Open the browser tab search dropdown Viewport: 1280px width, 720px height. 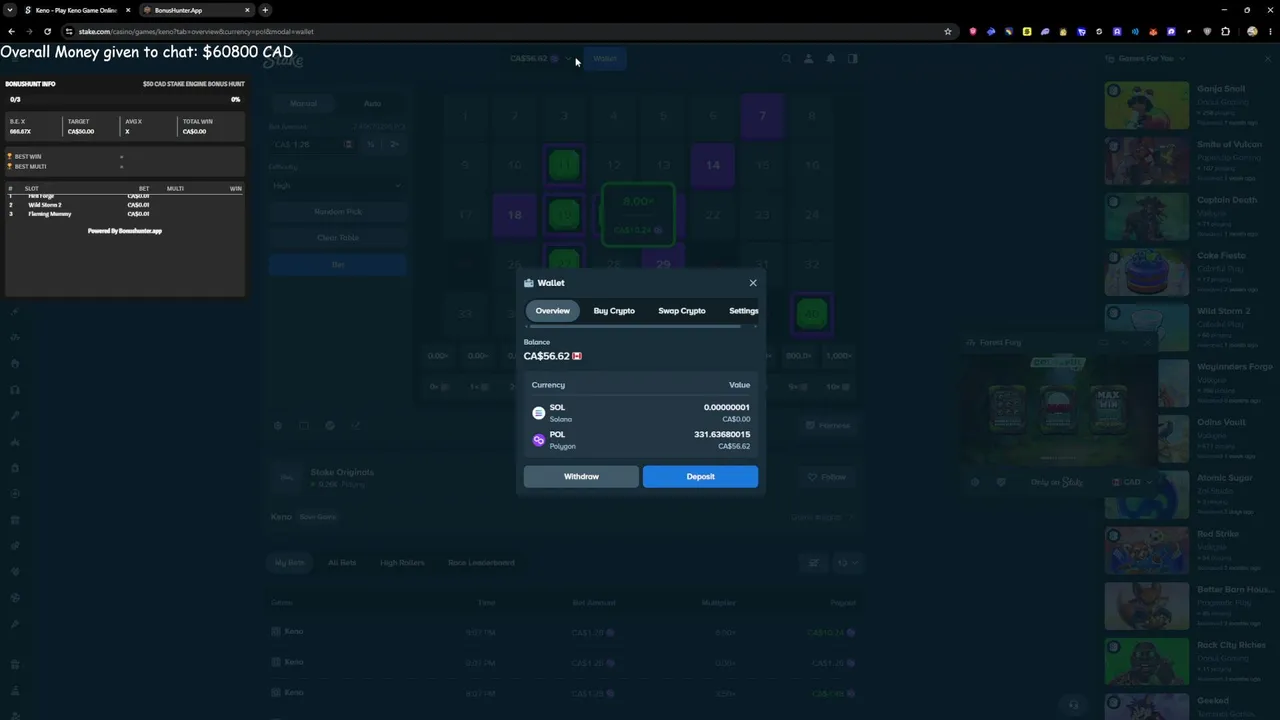click(x=9, y=10)
